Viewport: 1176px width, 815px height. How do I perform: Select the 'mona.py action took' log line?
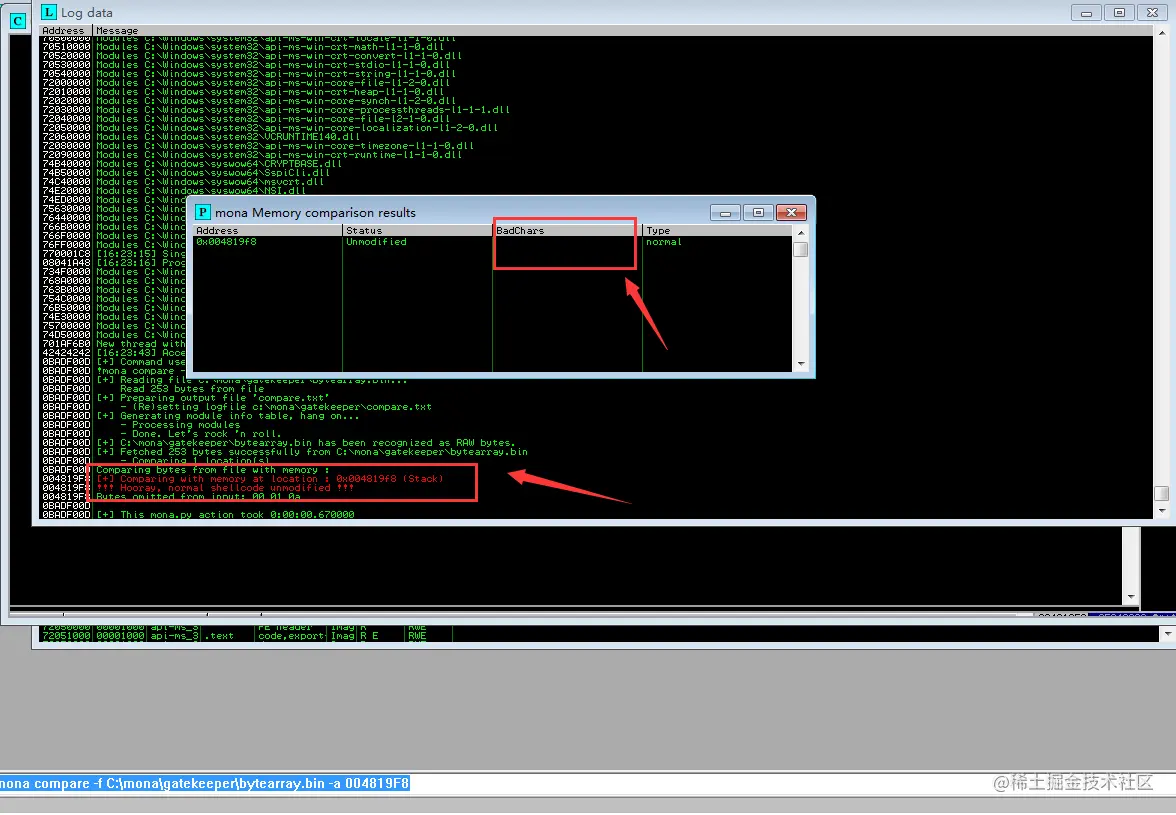tap(225, 514)
